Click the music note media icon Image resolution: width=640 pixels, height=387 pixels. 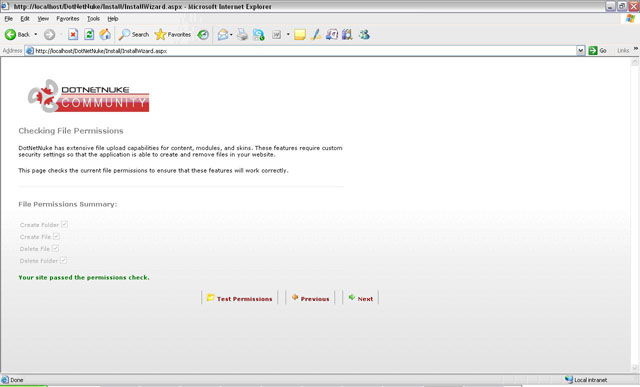(x=332, y=35)
